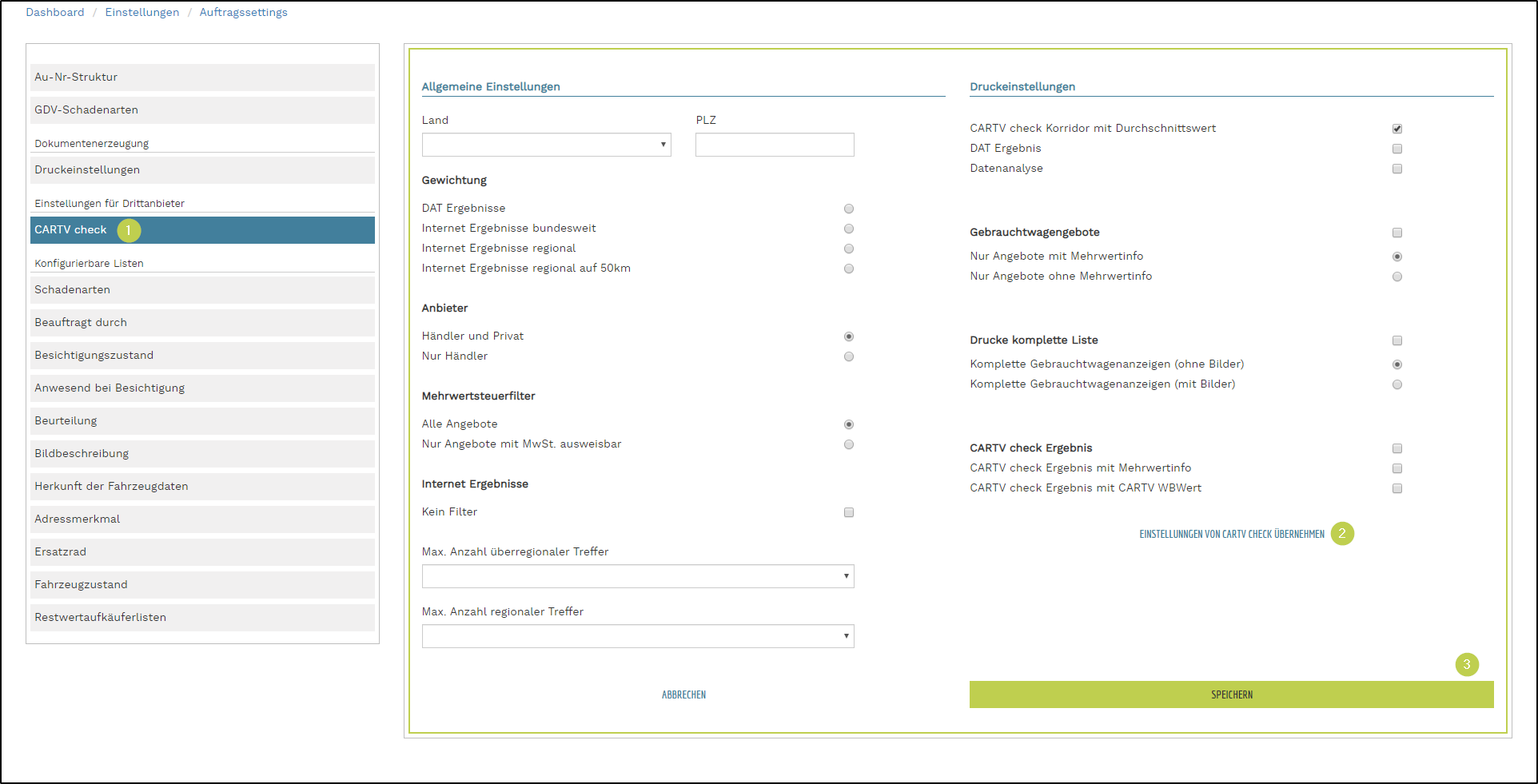
Task: Click the green number 3 badge
Action: point(1467,664)
